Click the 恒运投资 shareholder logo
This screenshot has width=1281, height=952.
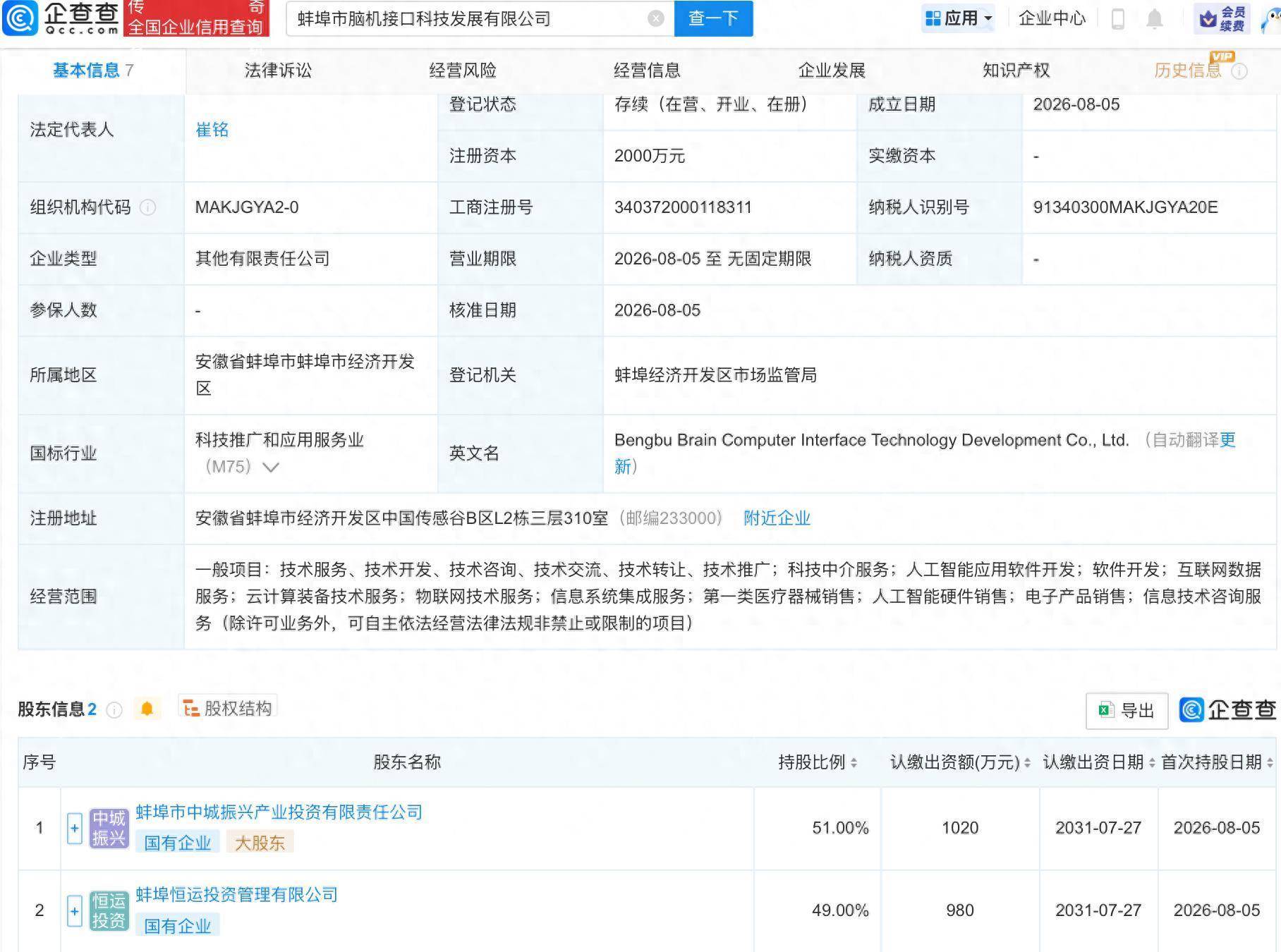109,910
